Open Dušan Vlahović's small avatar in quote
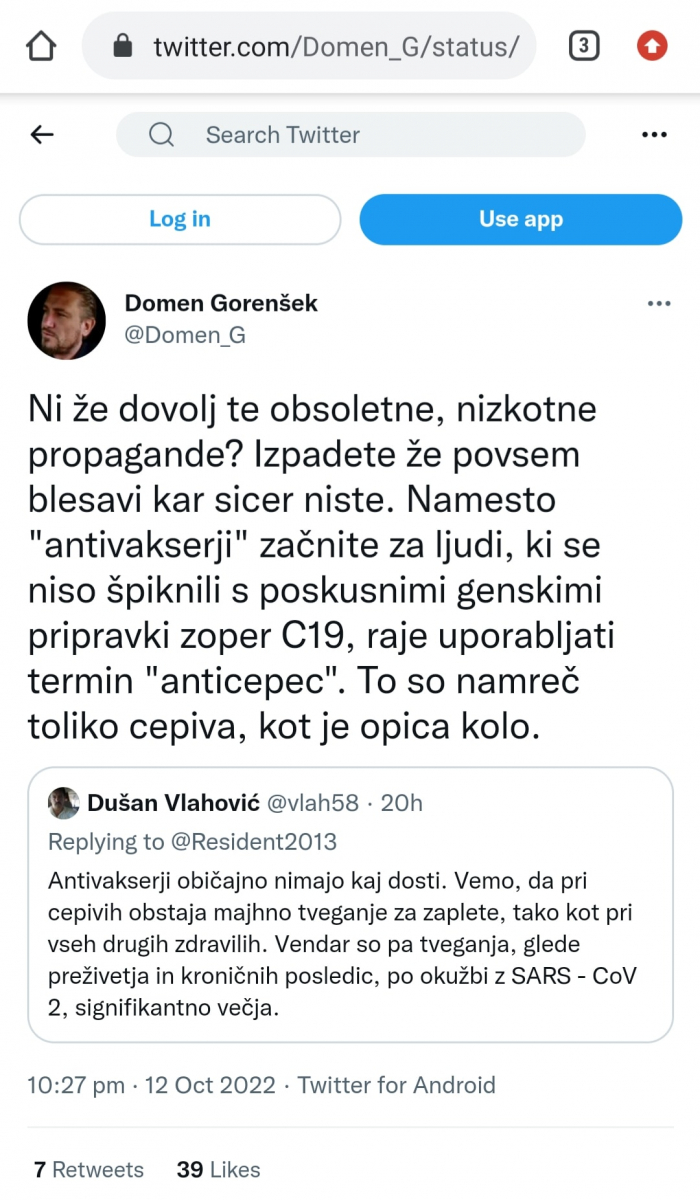 (63, 803)
